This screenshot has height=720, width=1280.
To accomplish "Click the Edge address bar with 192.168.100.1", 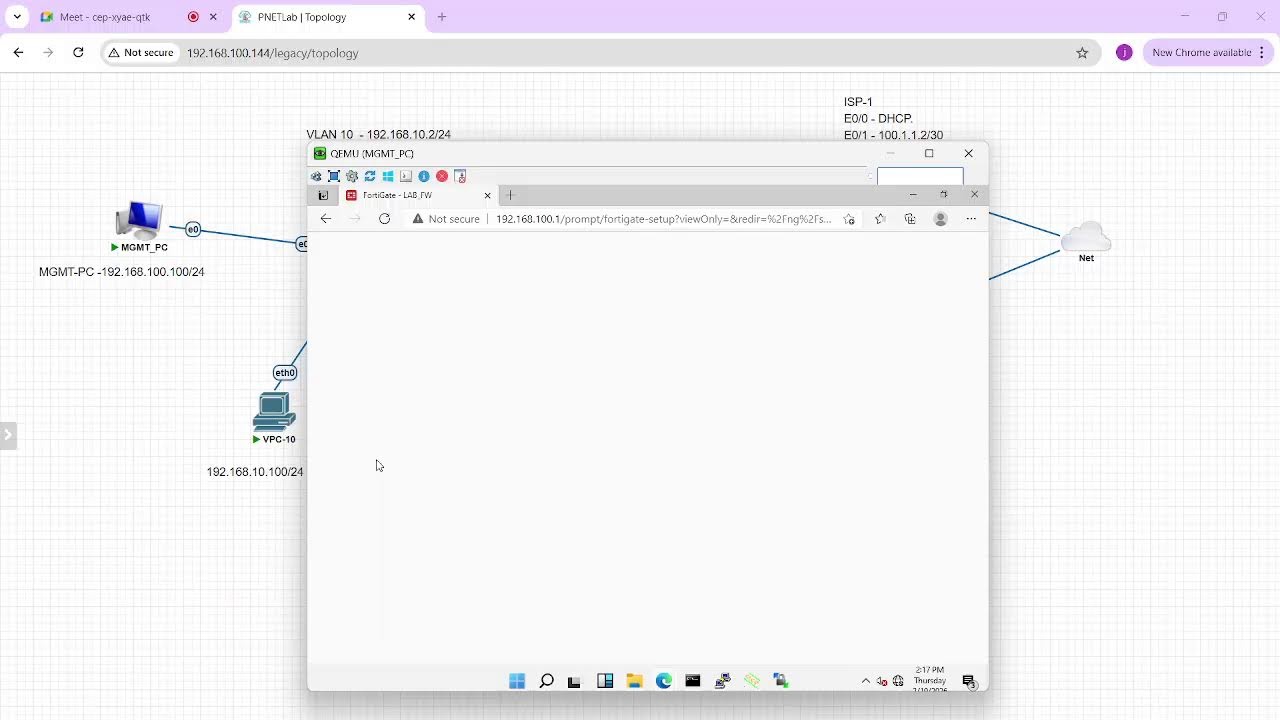I will pyautogui.click(x=635, y=219).
